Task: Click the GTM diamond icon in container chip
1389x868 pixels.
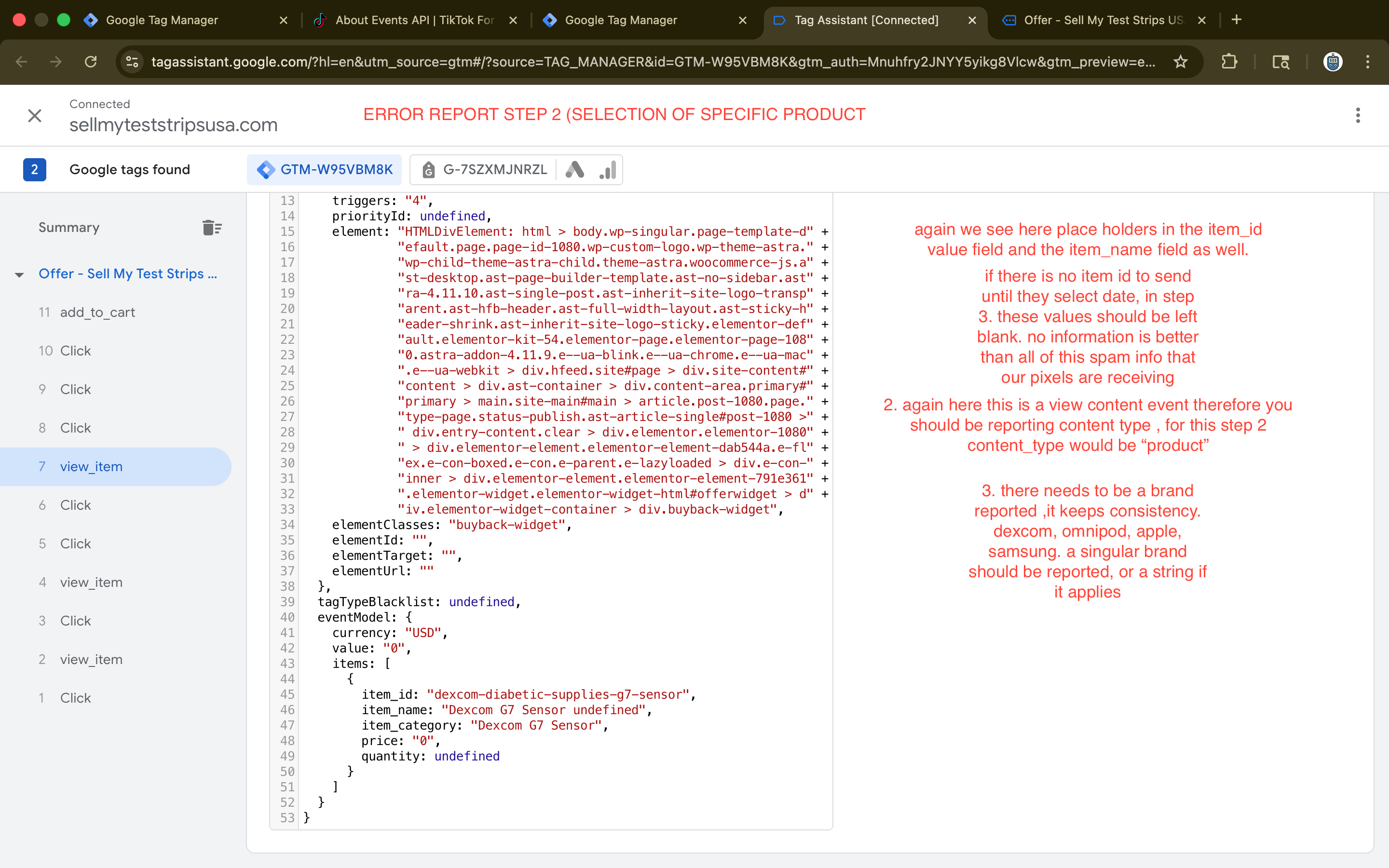Action: [266, 170]
